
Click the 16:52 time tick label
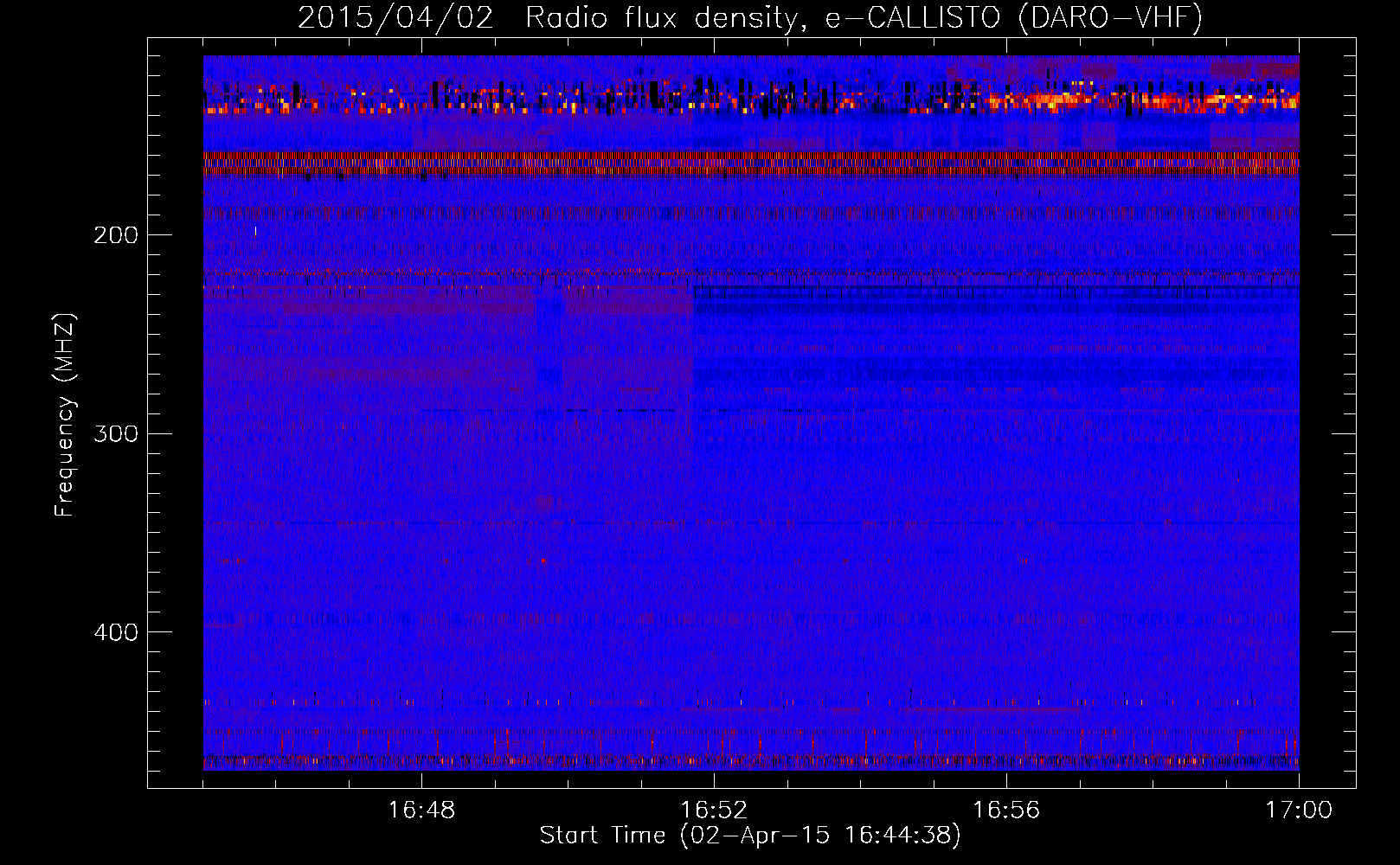(x=714, y=811)
